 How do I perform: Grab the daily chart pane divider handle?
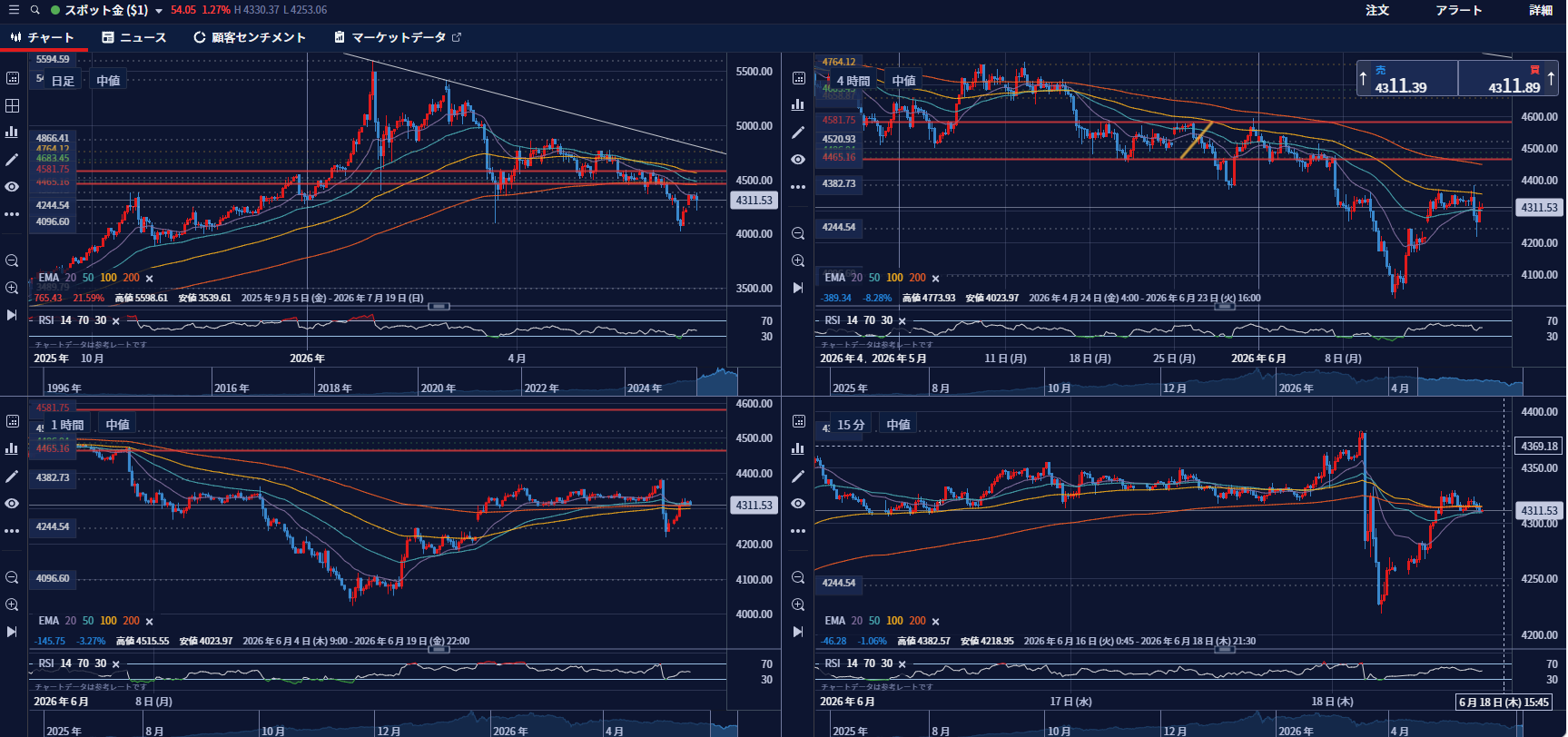pos(439,307)
